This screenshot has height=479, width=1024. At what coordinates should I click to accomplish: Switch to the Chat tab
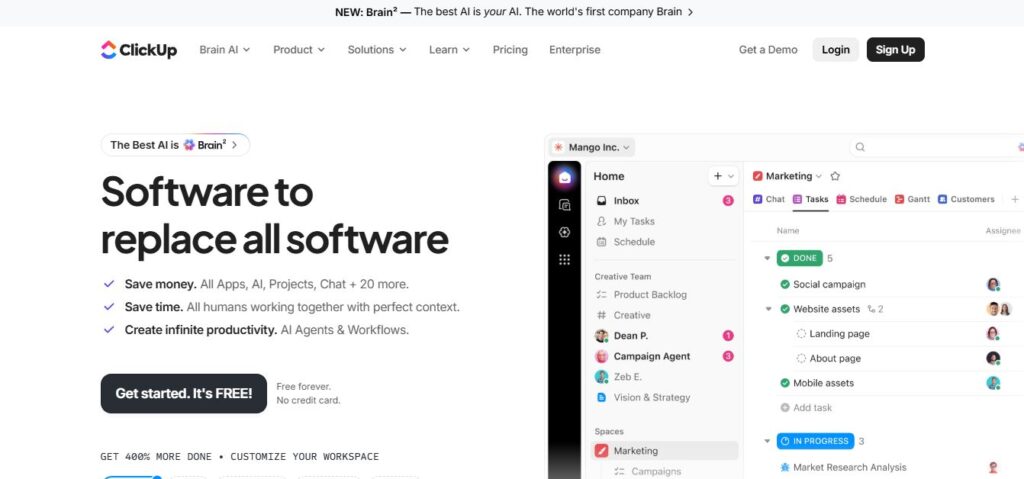coord(769,199)
